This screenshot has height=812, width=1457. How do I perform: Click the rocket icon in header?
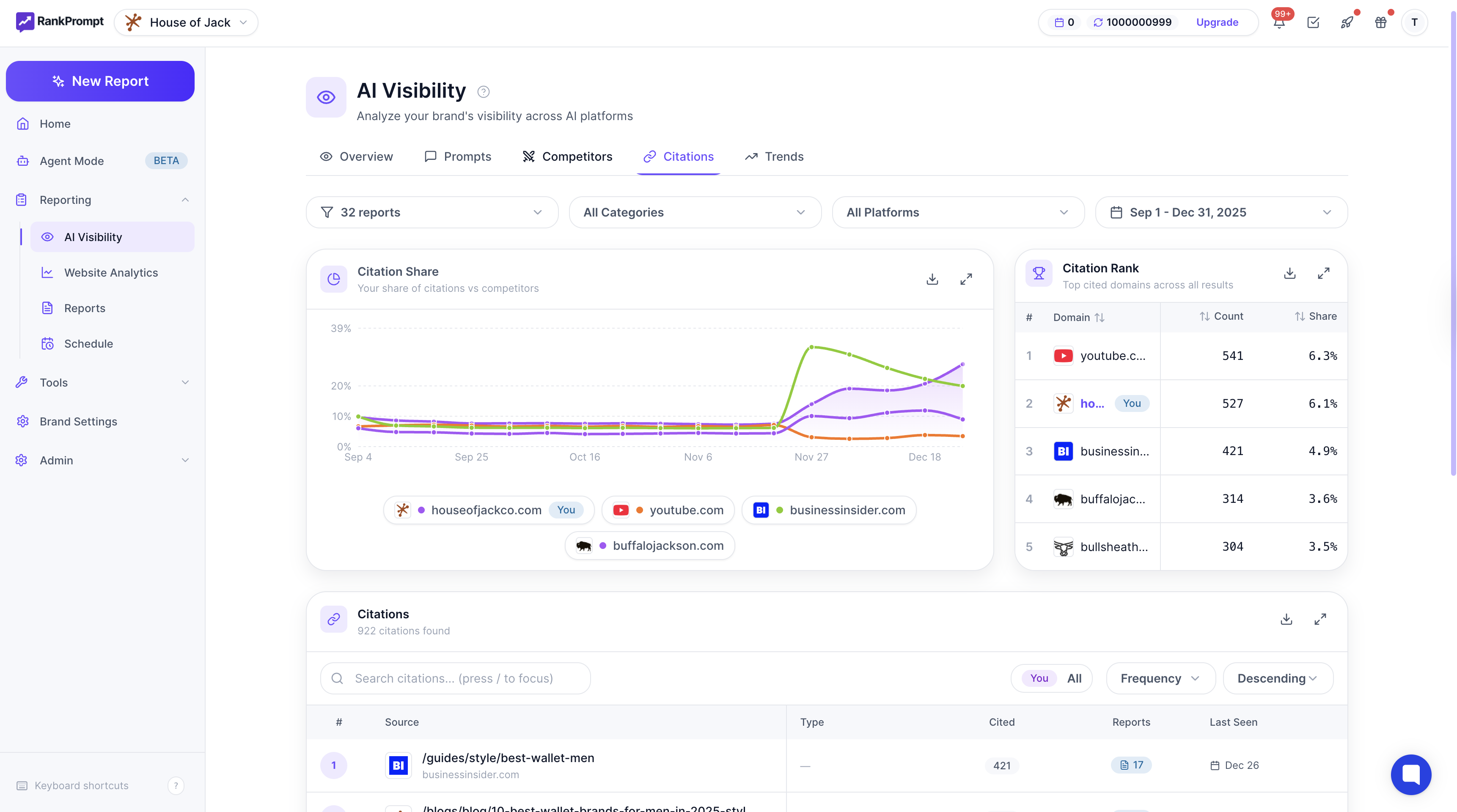click(x=1347, y=22)
